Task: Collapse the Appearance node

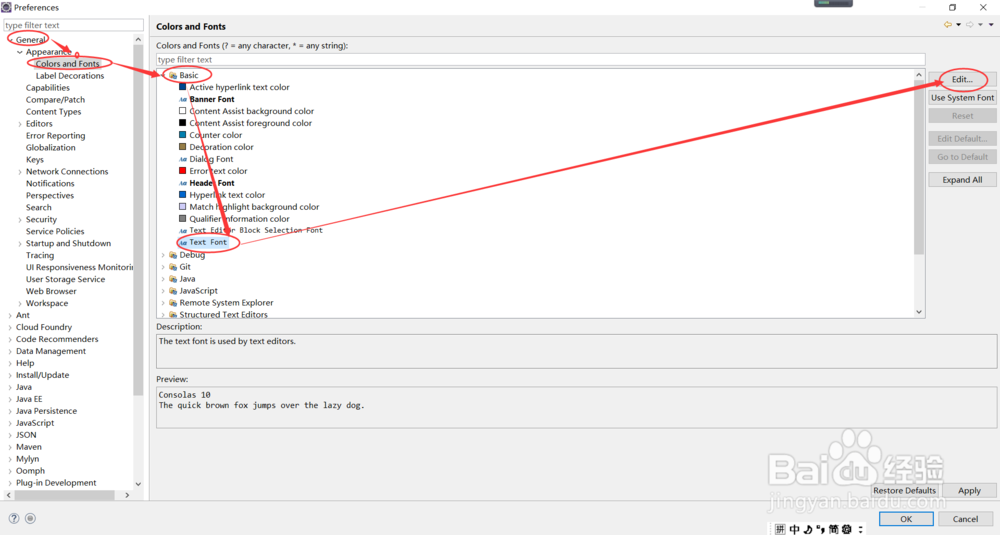Action: point(20,52)
